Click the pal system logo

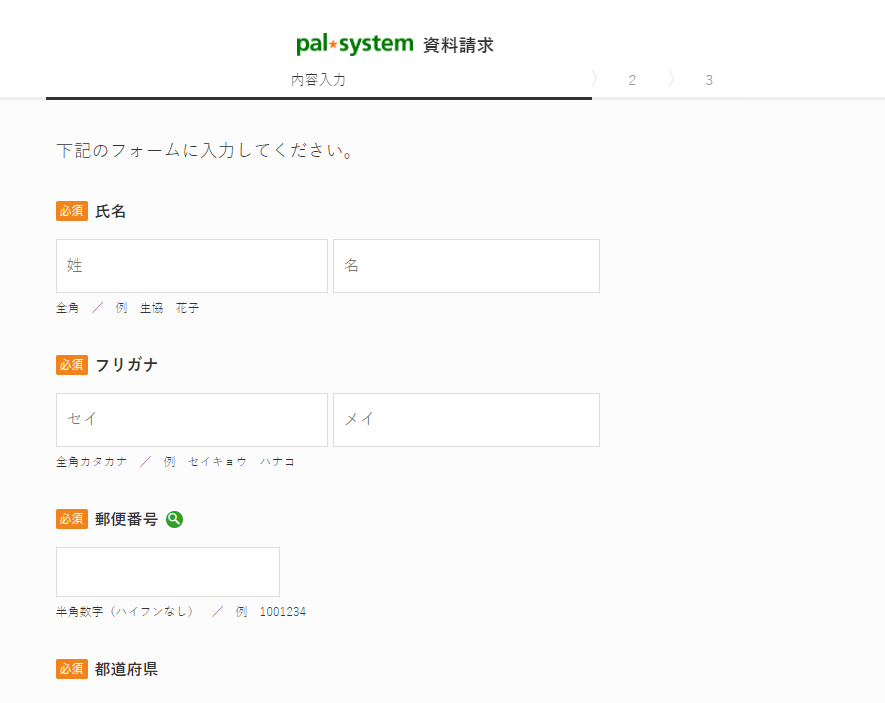point(355,43)
